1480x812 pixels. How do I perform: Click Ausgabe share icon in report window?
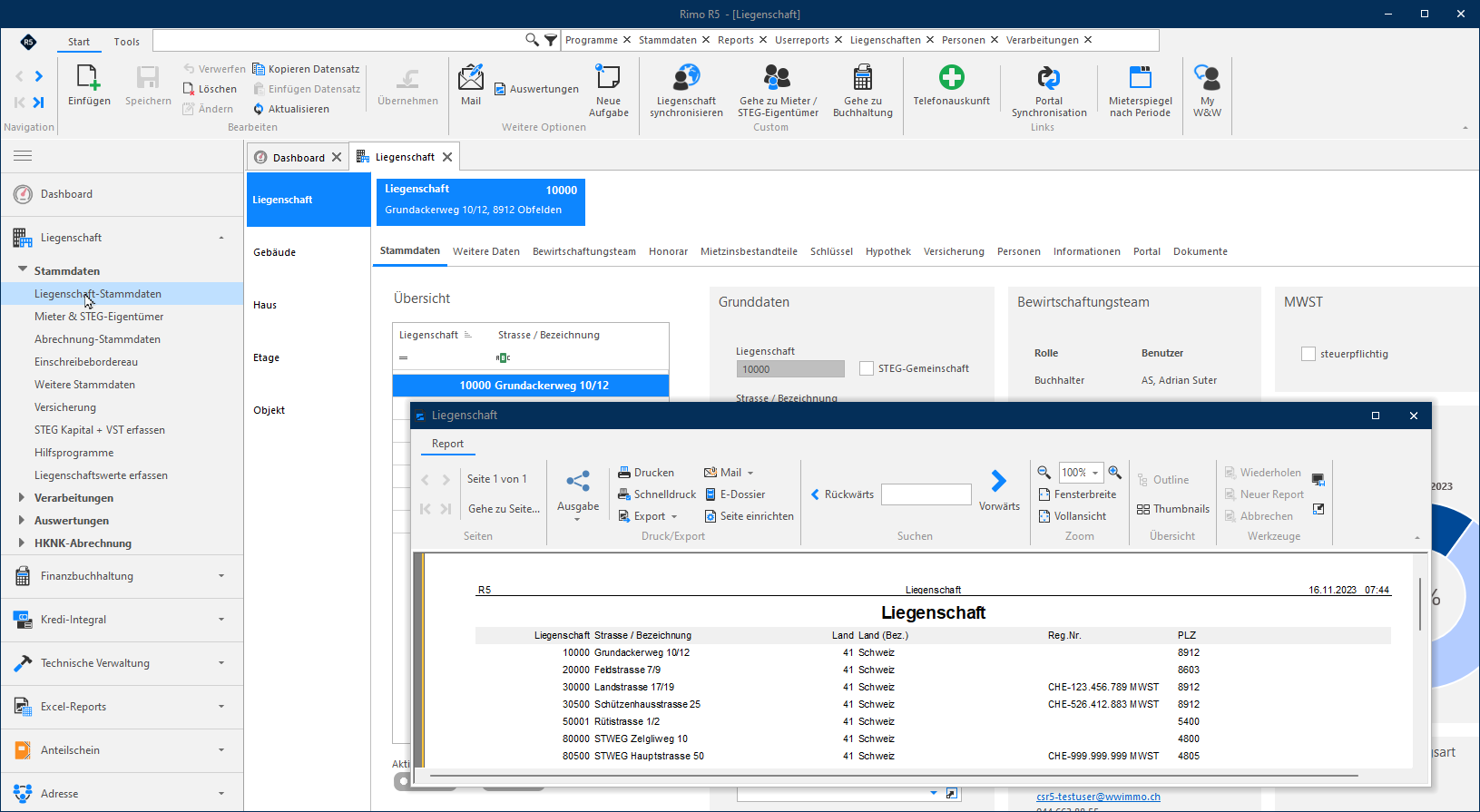(578, 481)
